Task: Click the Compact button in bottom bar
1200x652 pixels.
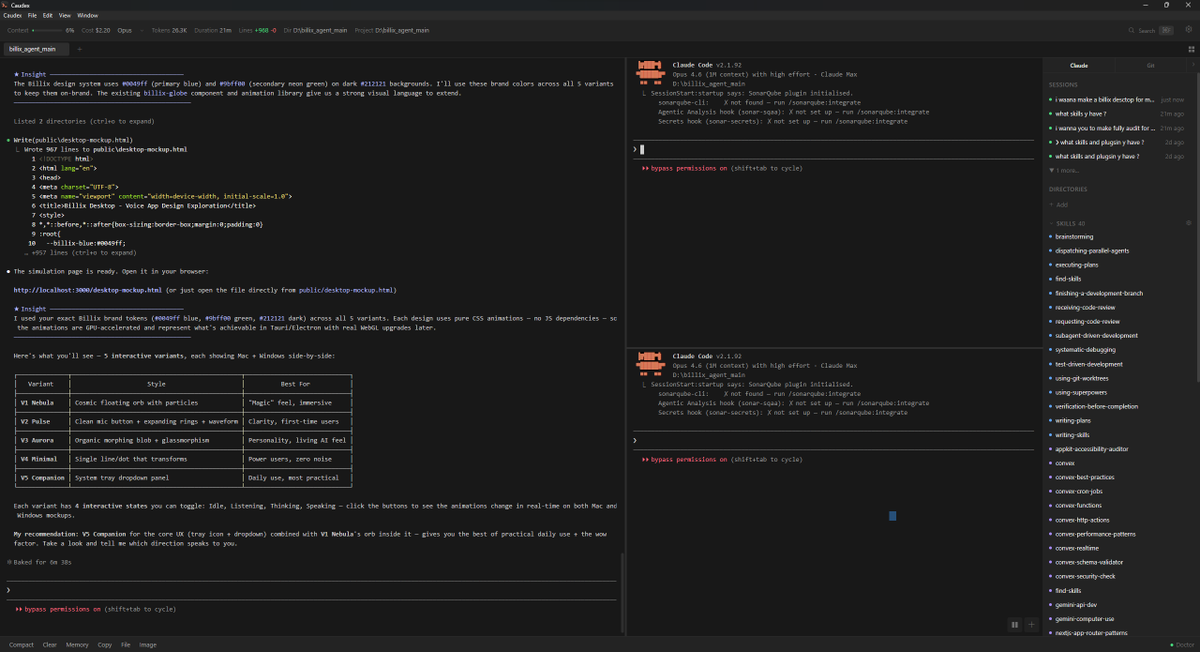Action: point(21,644)
